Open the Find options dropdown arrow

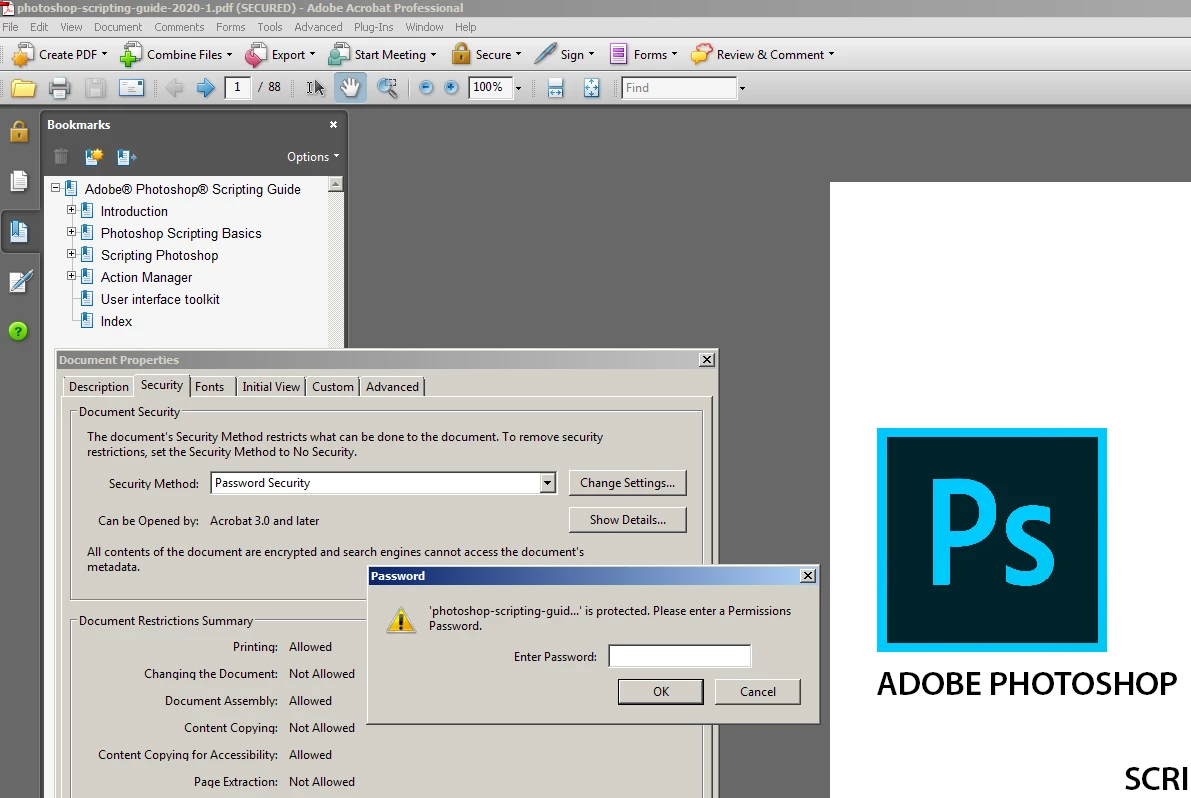click(742, 88)
